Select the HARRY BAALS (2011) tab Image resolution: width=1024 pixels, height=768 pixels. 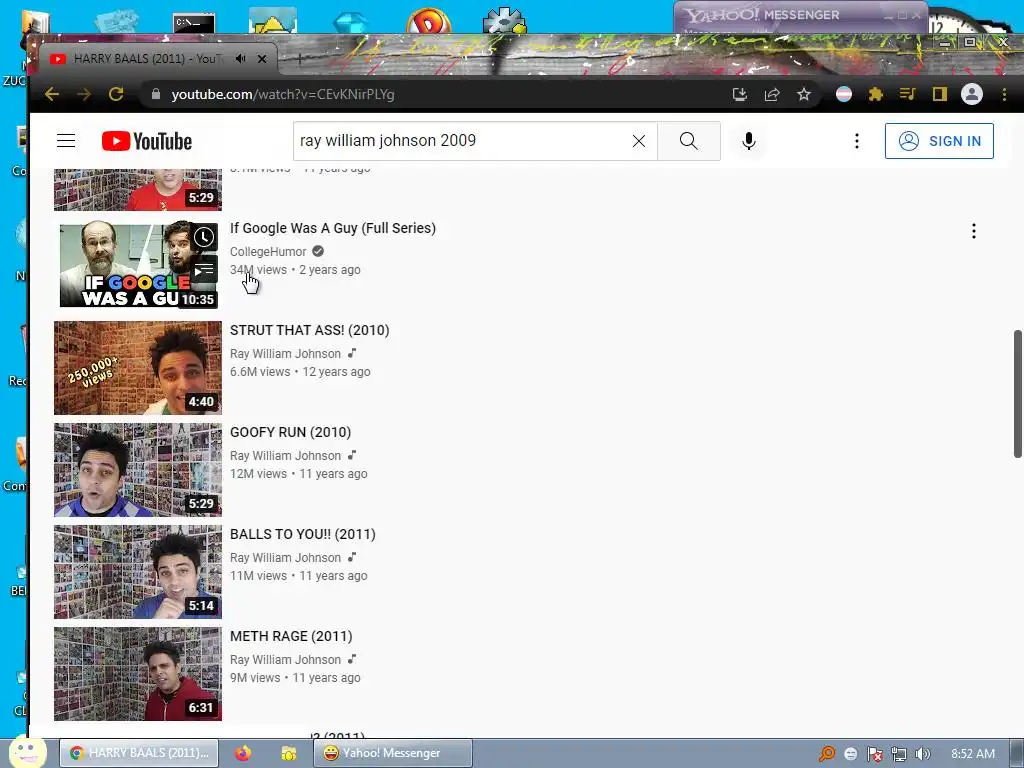tap(147, 59)
